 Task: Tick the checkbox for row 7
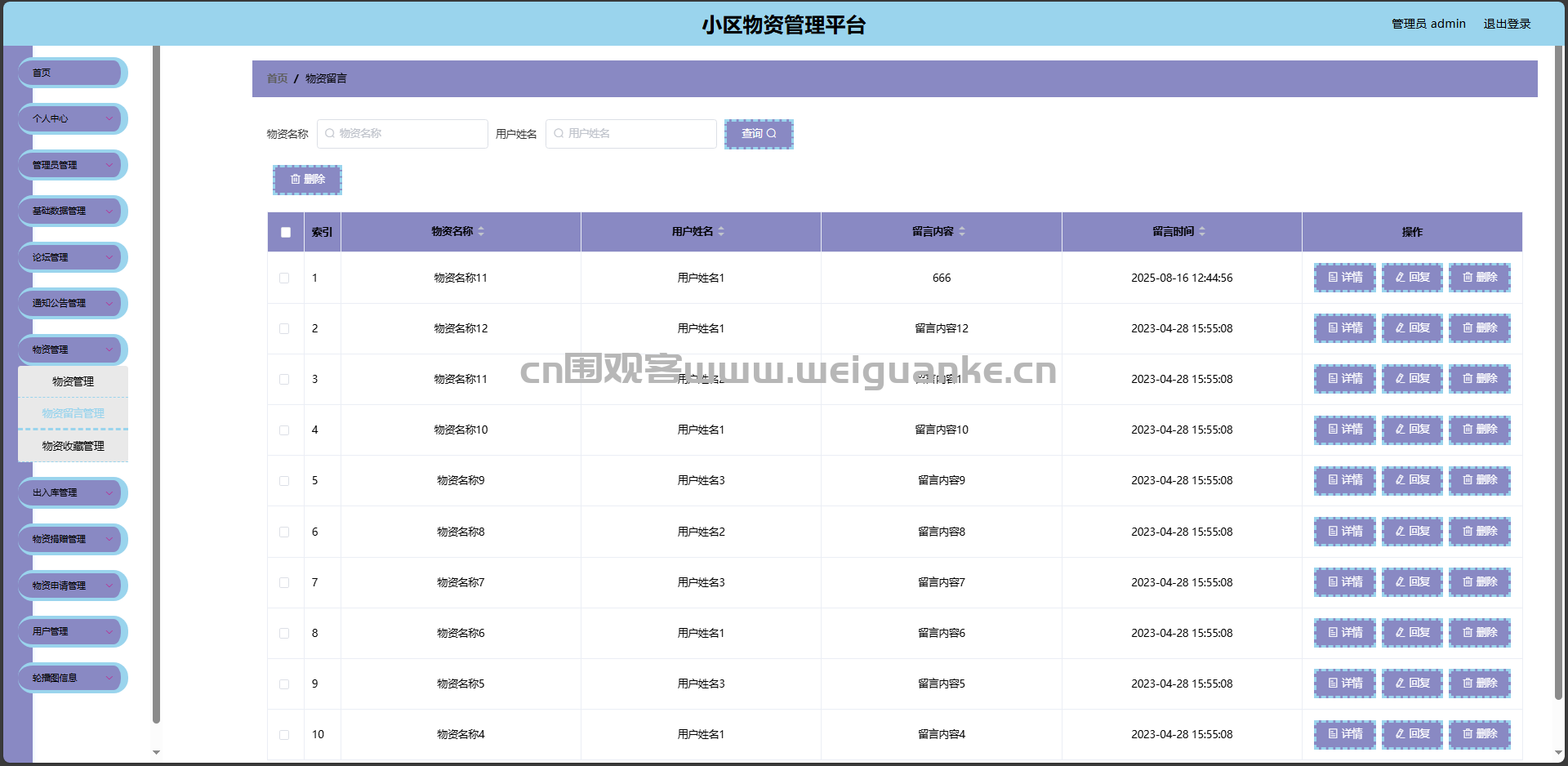pos(284,583)
